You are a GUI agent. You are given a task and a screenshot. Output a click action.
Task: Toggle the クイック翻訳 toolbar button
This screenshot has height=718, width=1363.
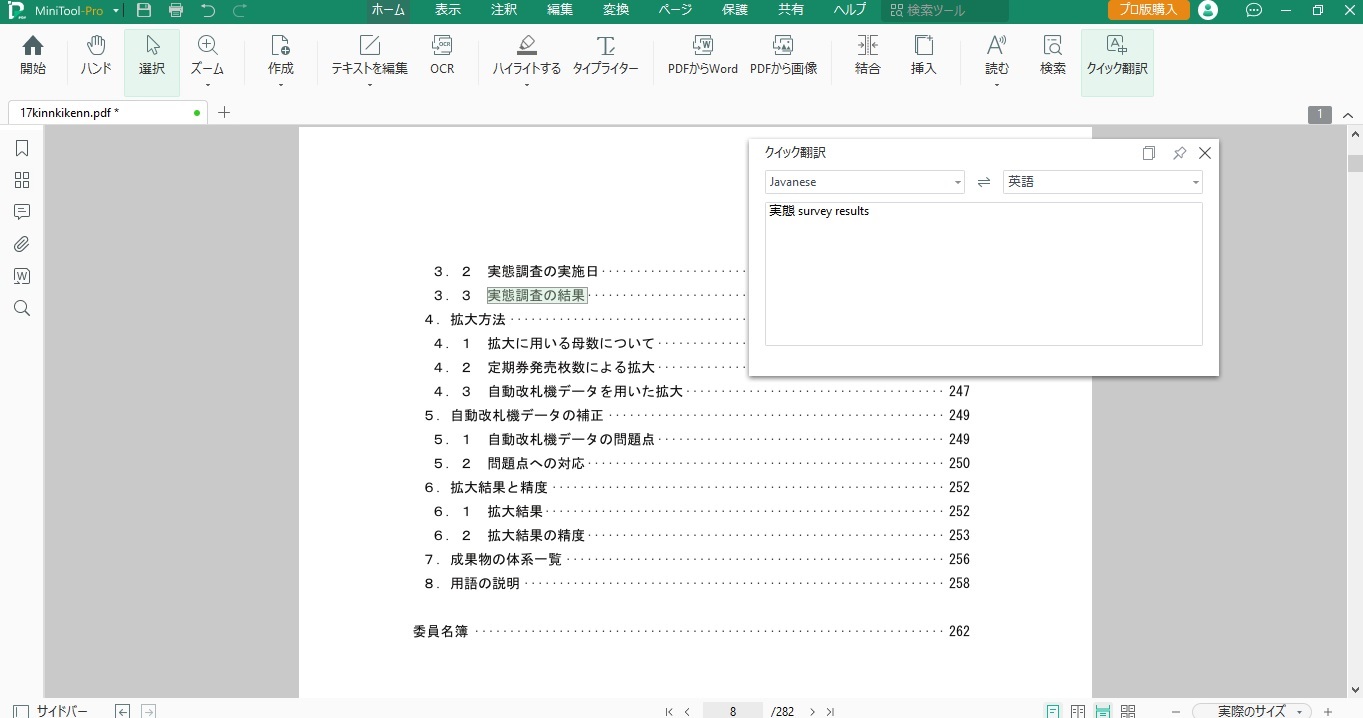(1117, 57)
